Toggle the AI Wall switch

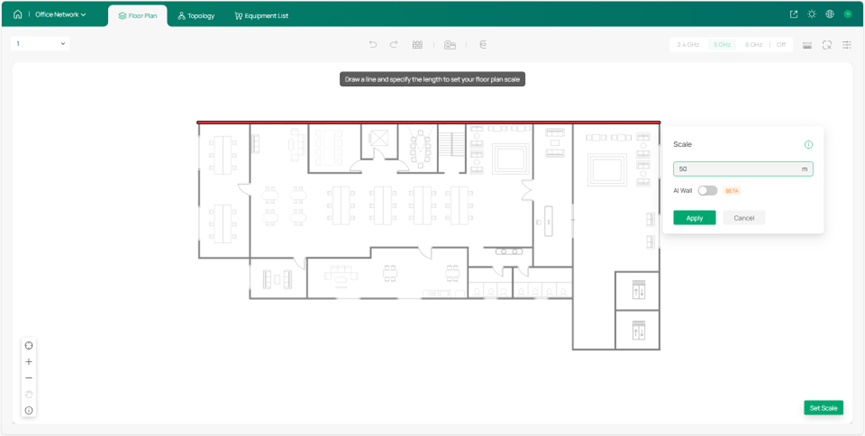click(707, 190)
